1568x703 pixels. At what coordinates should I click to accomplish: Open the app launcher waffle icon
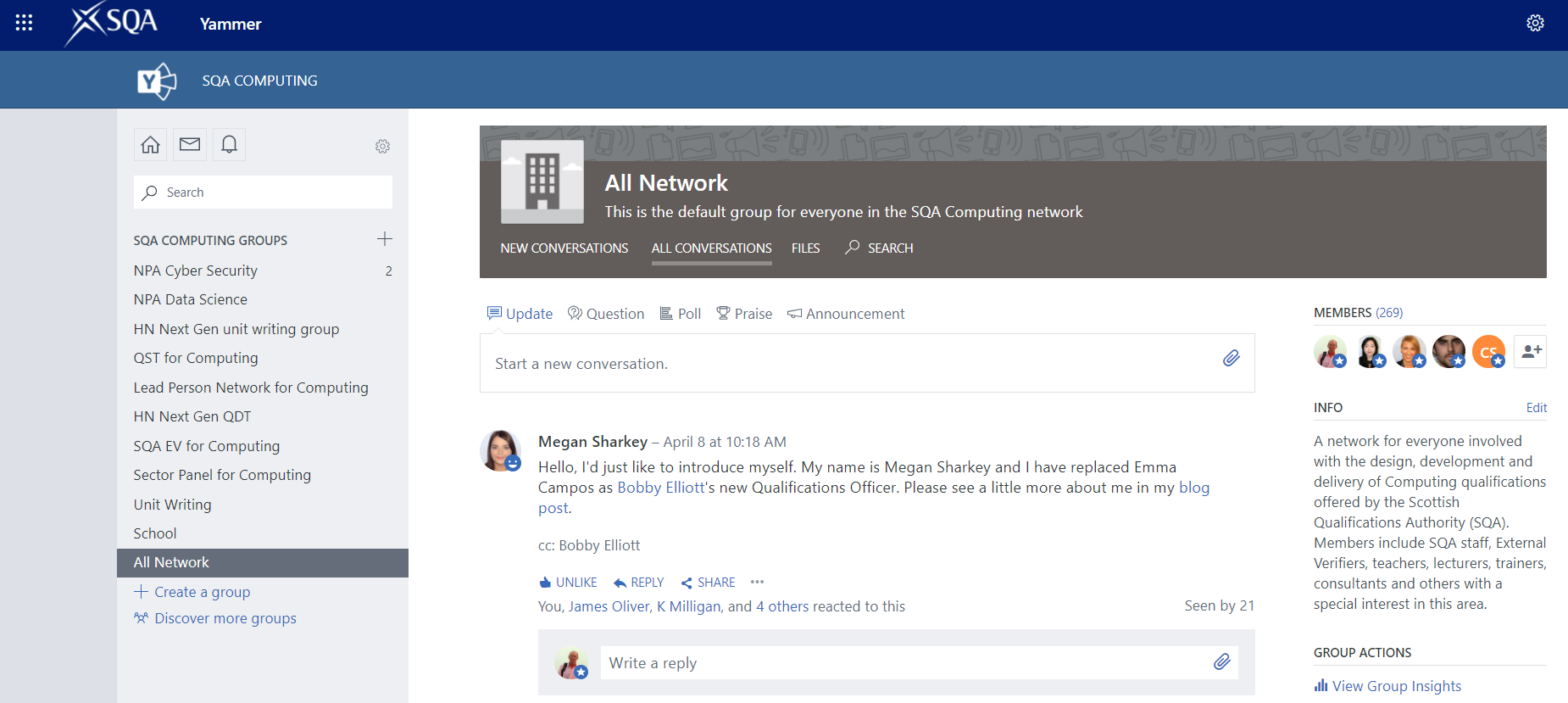24,23
